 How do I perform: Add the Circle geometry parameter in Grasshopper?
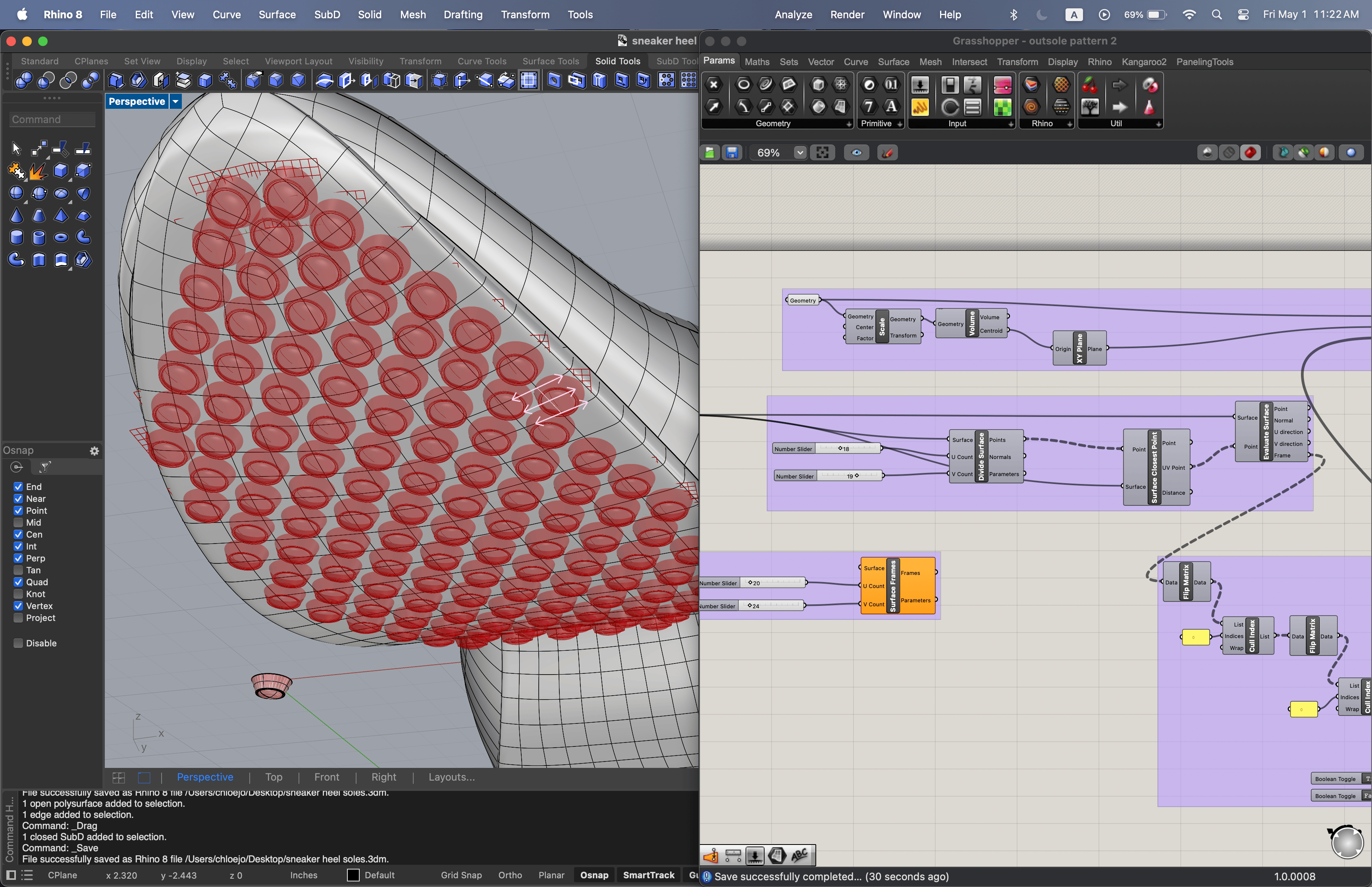pos(743,85)
